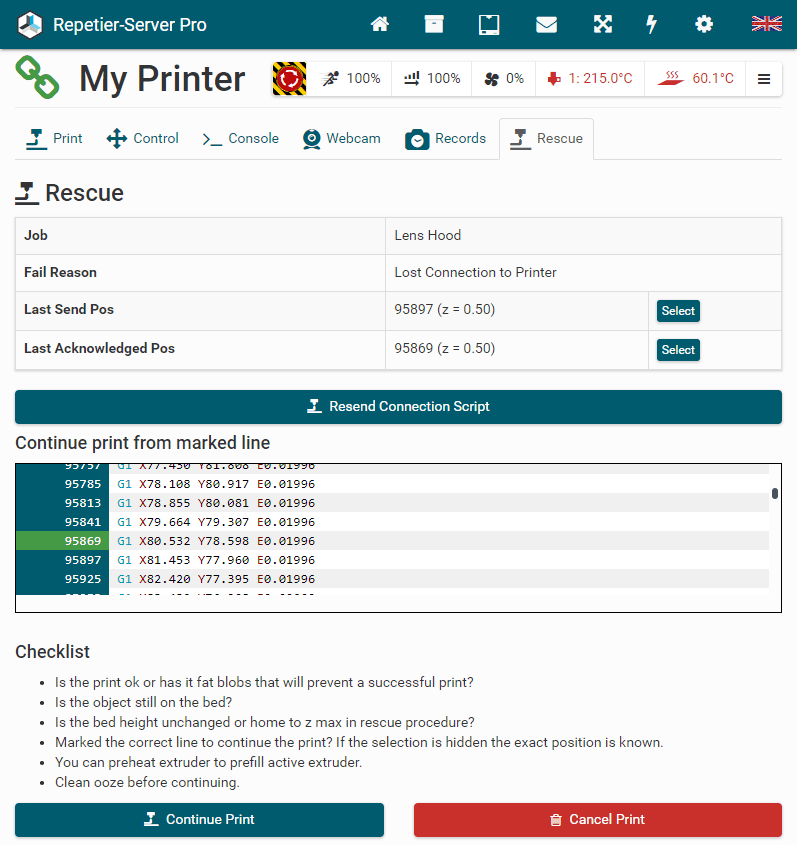The width and height of the screenshot is (797, 845).
Task: Toggle fullscreen with the expand arrows icon
Action: (x=602, y=24)
